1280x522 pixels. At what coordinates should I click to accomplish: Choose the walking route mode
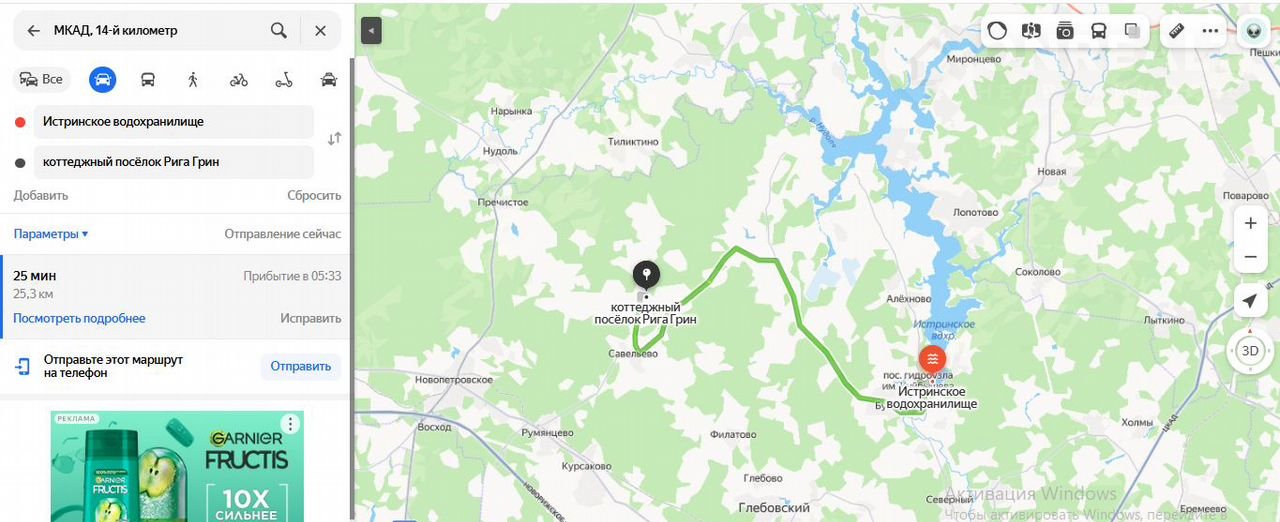193,79
